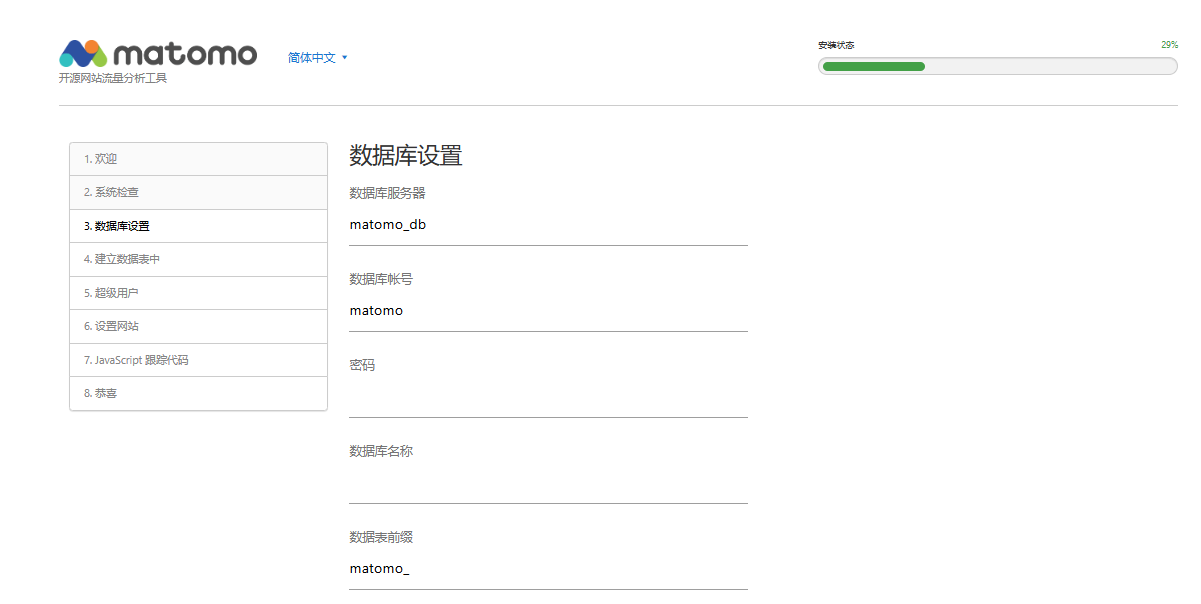The height and width of the screenshot is (604, 1201).
Task: Open the 简体中文 language dropdown
Action: (x=313, y=57)
